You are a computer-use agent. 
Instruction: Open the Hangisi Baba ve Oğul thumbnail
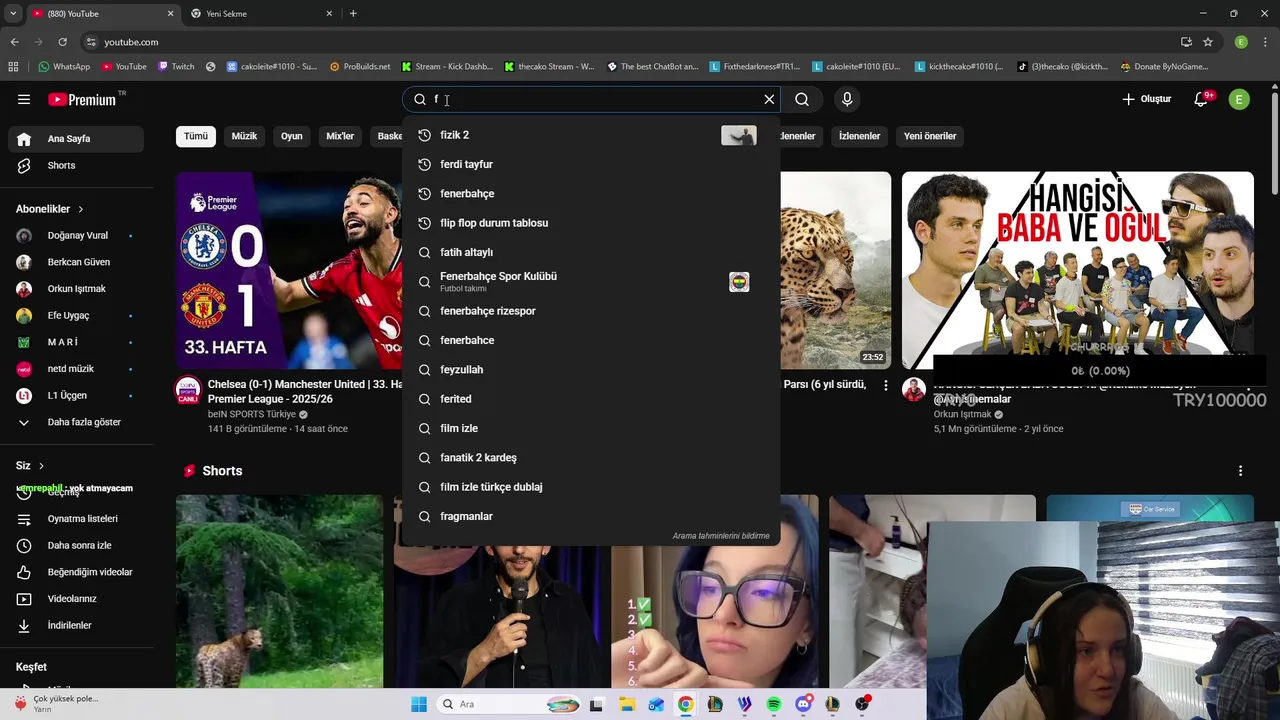(x=1077, y=270)
